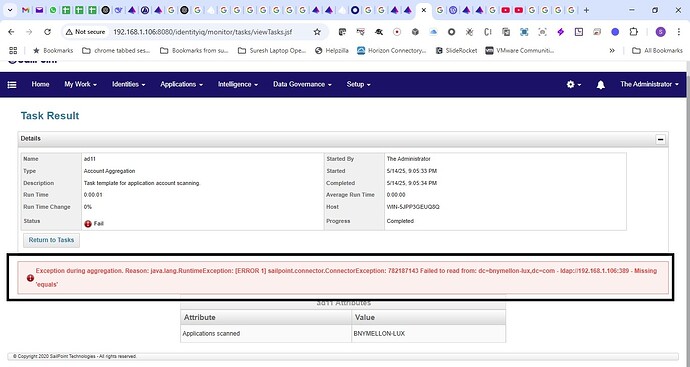The height and width of the screenshot is (367, 690).
Task: Click the red Fail status icon
Action: (88, 224)
